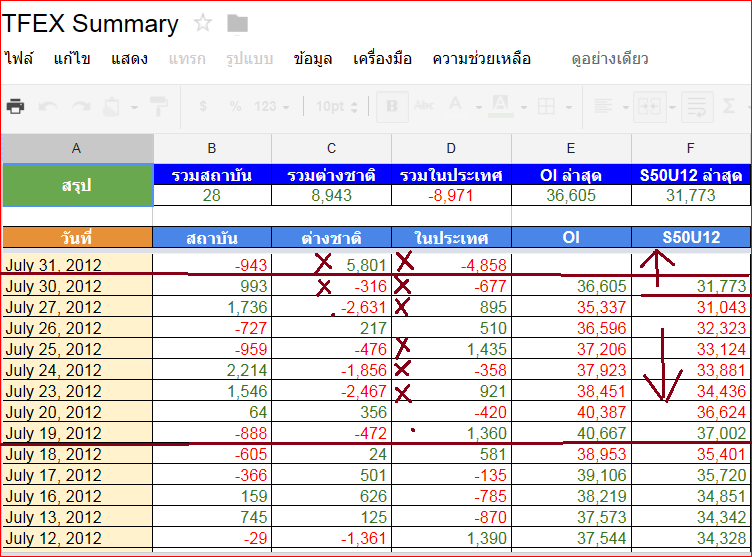Click the redo arrow icon
Image resolution: width=752 pixels, height=557 pixels.
(x=81, y=106)
